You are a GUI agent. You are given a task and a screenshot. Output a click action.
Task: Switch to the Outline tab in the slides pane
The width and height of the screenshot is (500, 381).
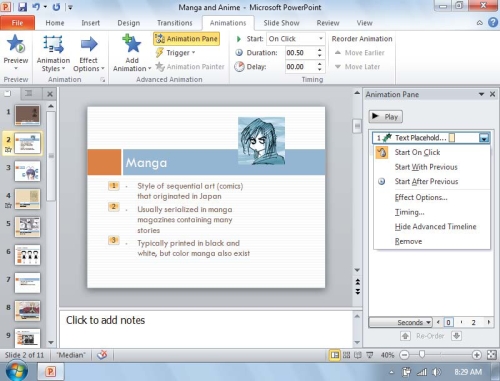pyautogui.click(x=29, y=94)
